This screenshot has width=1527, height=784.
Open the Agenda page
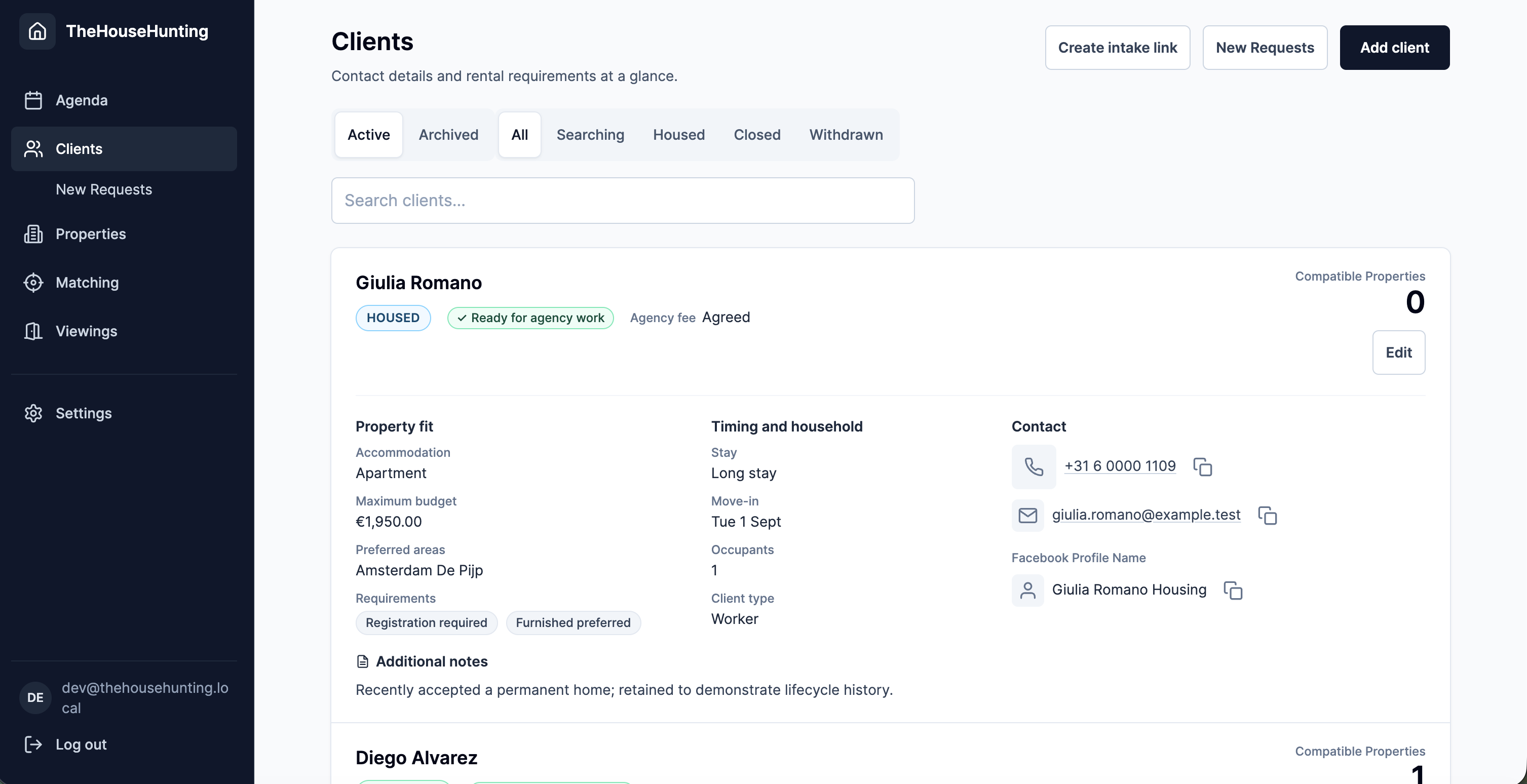point(124,100)
